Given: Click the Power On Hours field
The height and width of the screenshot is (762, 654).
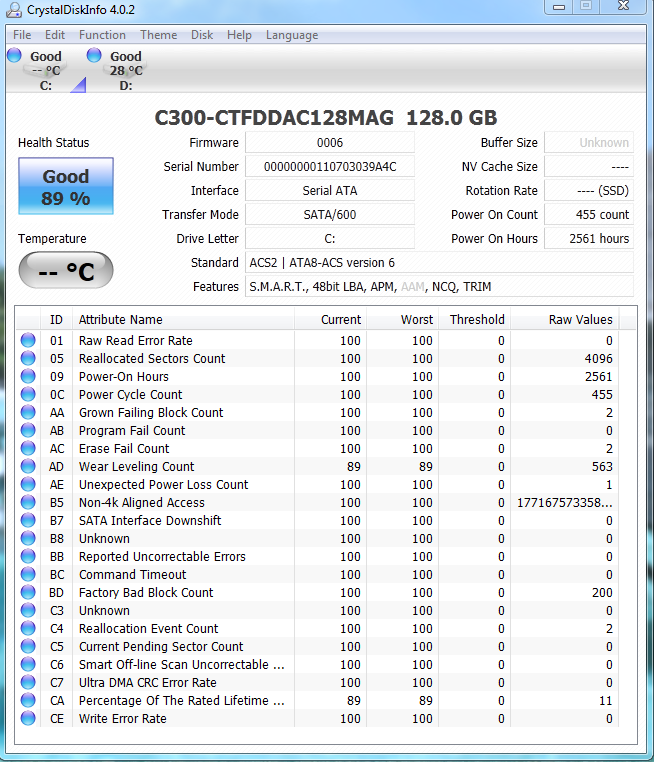Looking at the screenshot, I should click(589, 239).
